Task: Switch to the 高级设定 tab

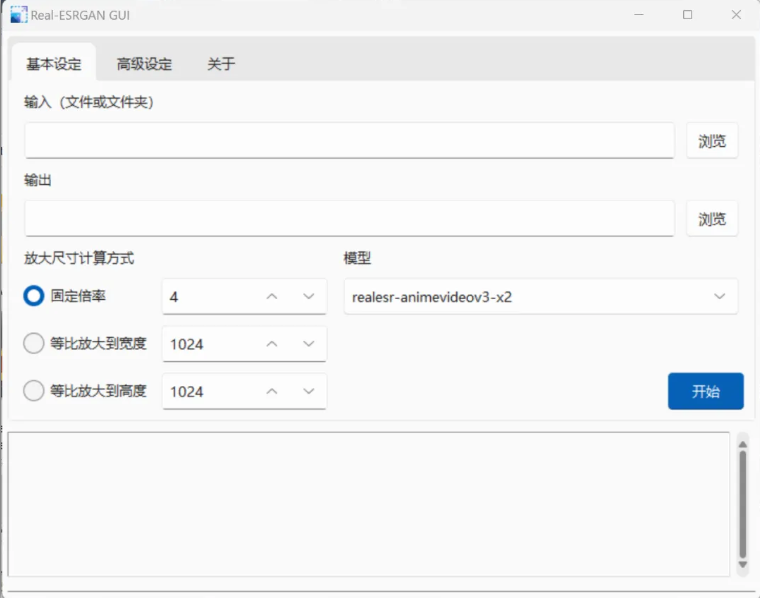Action: pos(144,64)
